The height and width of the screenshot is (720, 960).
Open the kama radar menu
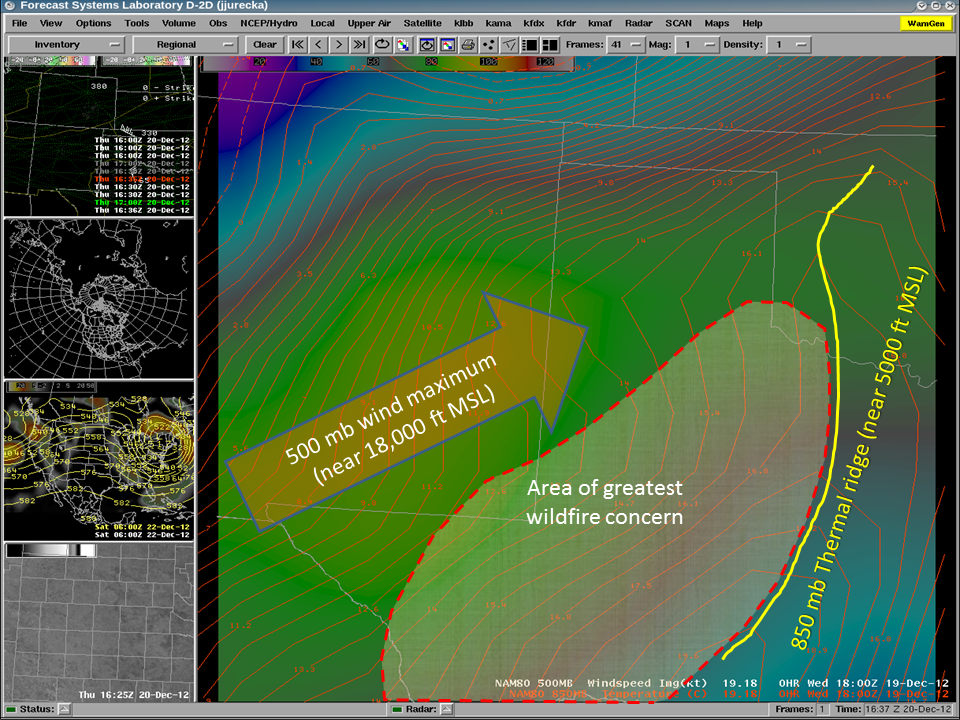click(498, 23)
